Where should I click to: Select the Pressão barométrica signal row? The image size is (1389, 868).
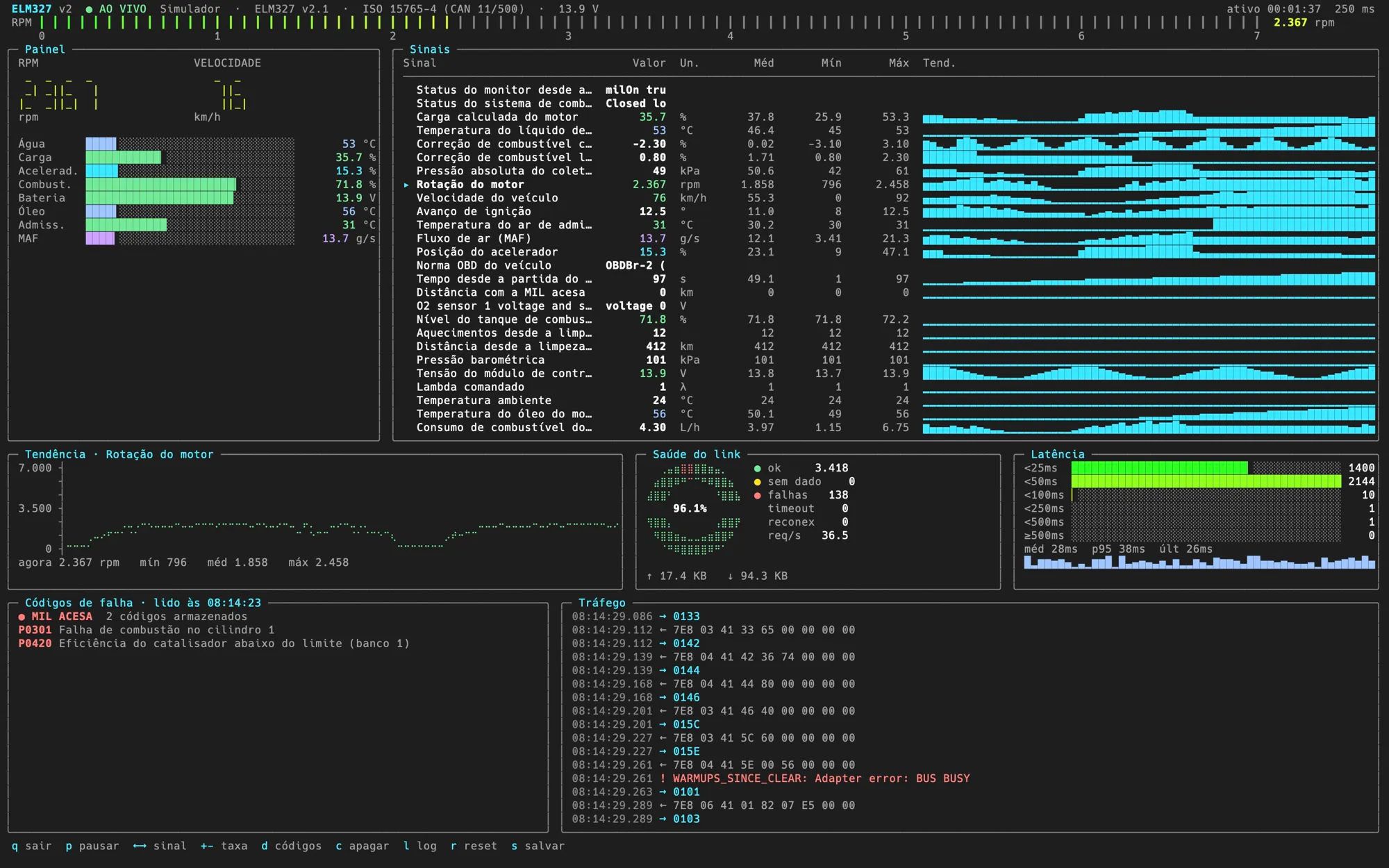(x=889, y=360)
